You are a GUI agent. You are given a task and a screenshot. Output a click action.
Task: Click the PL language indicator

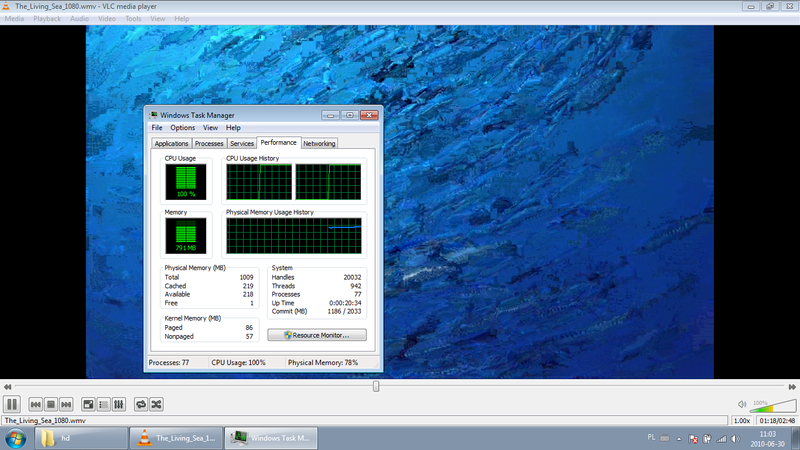[x=651, y=438]
